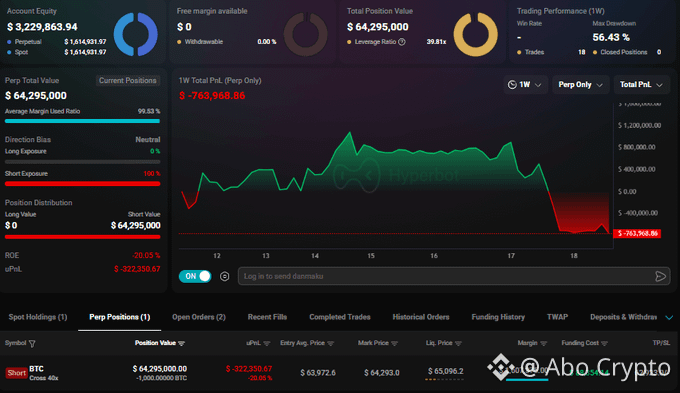Click the Long Value $0 text
Screen dimensions: 680x393
pos(11,225)
